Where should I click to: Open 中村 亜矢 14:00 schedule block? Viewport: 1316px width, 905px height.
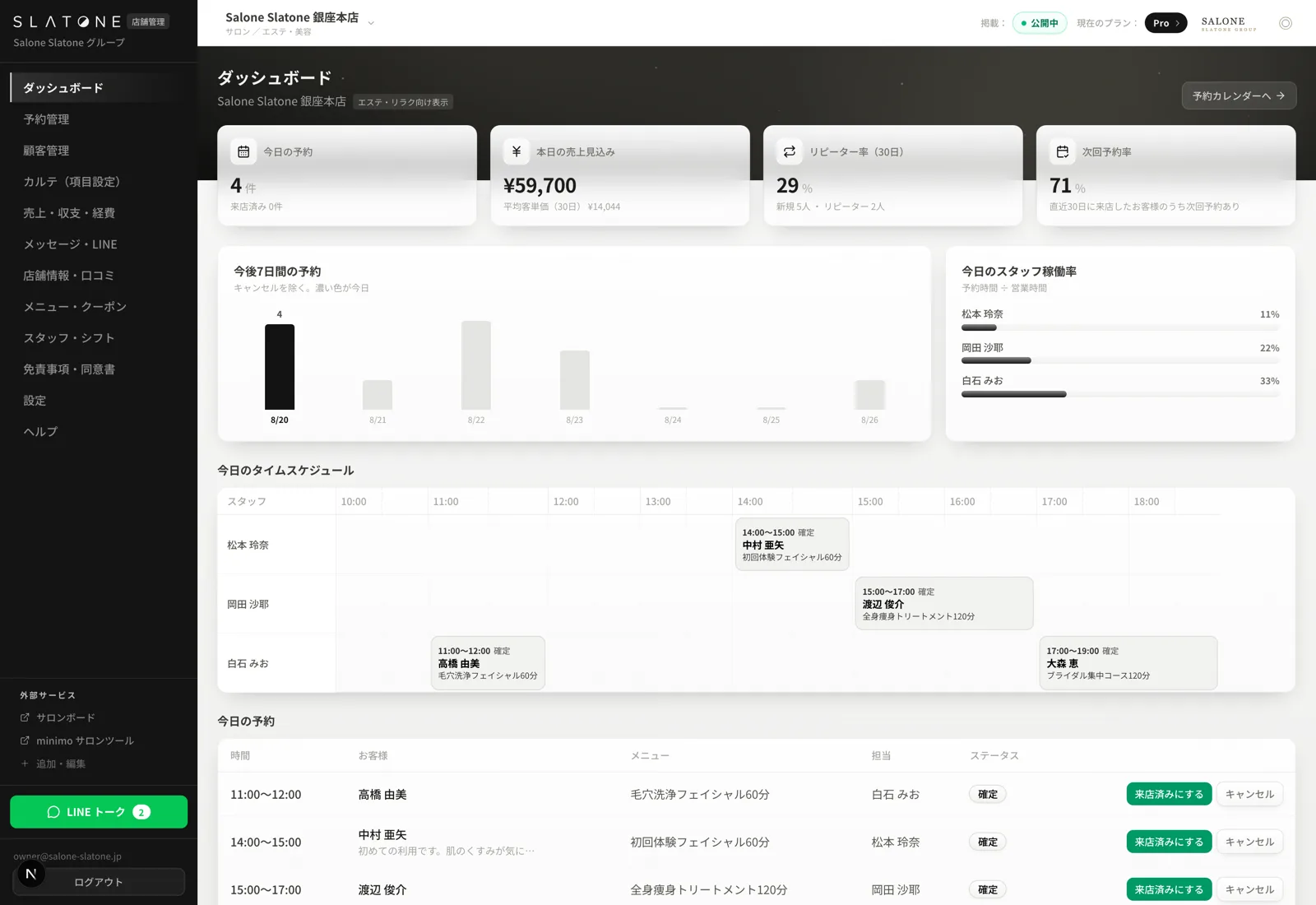tap(792, 544)
